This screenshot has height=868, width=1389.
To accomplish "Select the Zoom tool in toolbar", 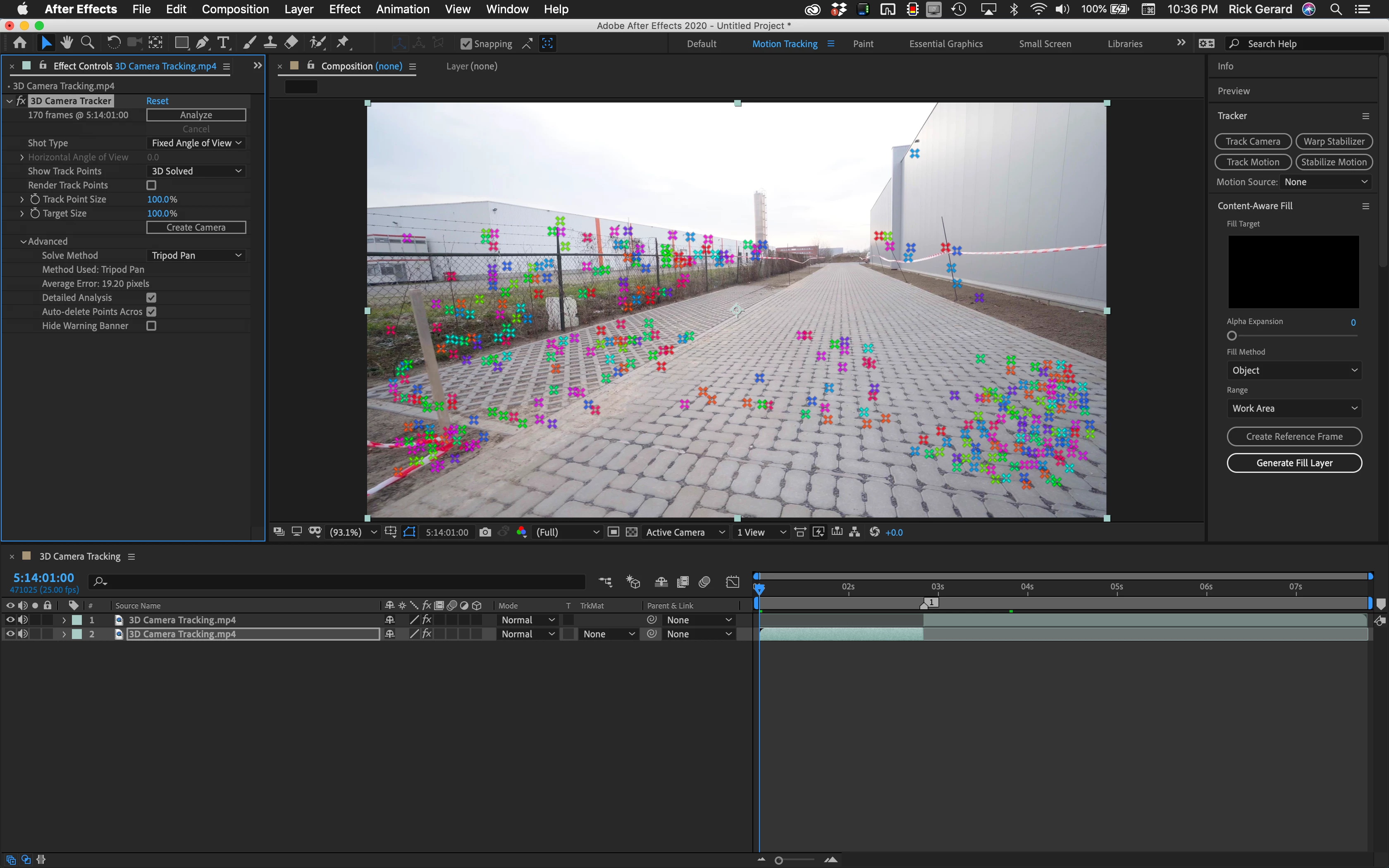I will point(87,43).
